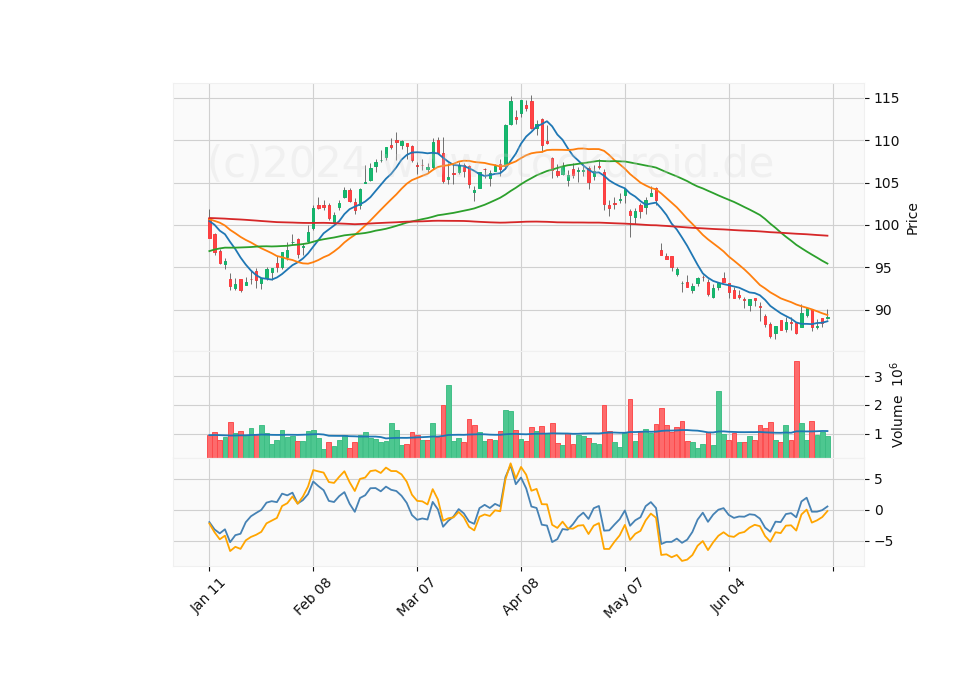The height and width of the screenshot is (690, 960).
Task: Click the 95 price tick label
Action: click(883, 268)
